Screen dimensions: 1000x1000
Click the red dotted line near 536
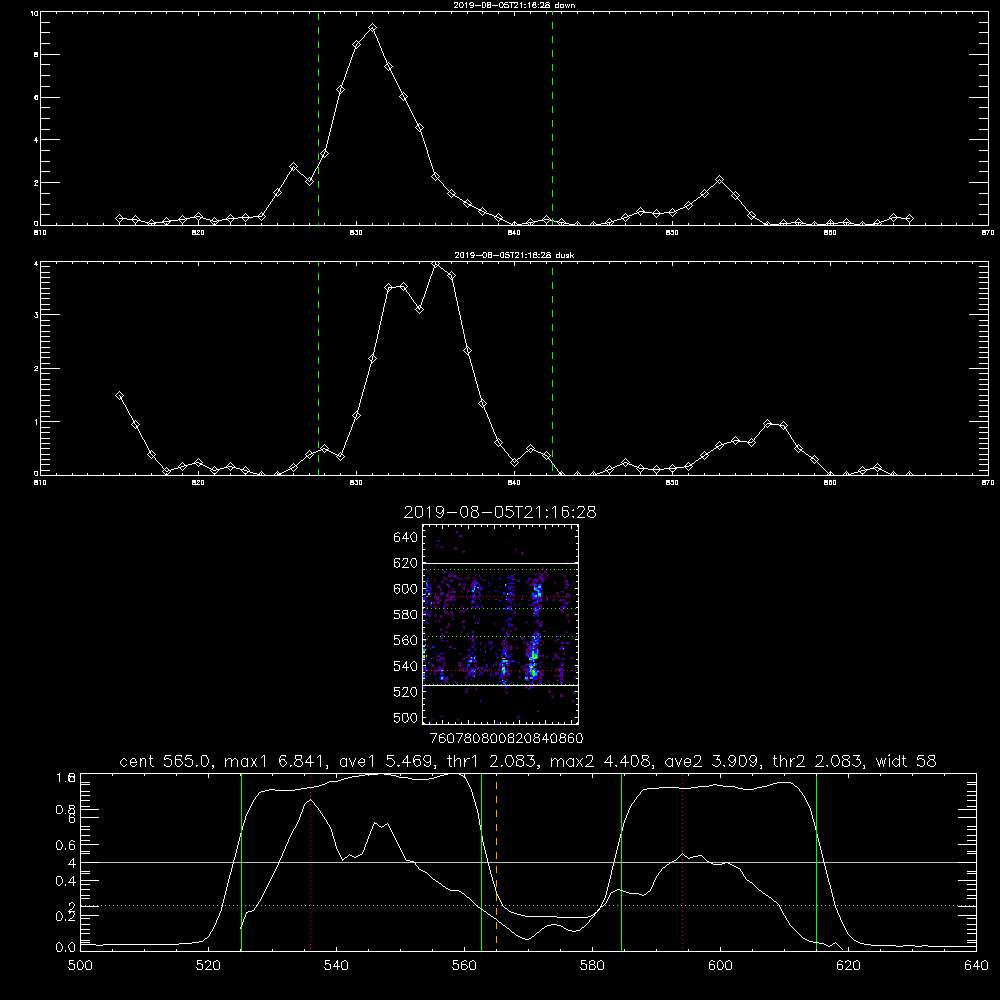click(311, 861)
